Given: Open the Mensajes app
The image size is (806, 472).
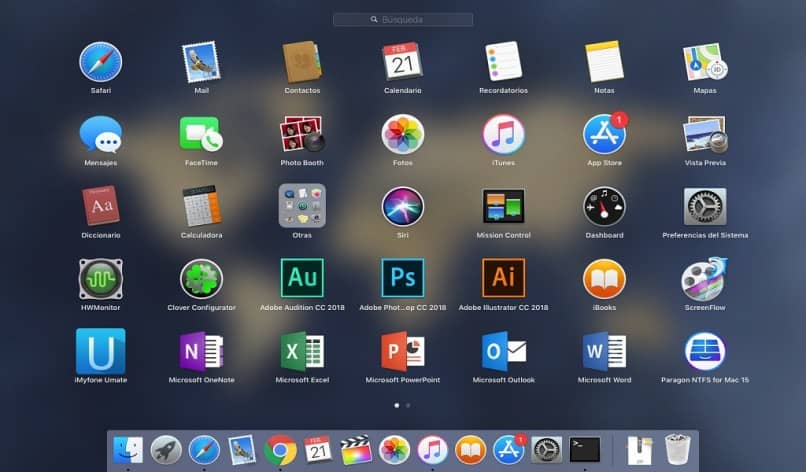Looking at the screenshot, I should (x=101, y=135).
